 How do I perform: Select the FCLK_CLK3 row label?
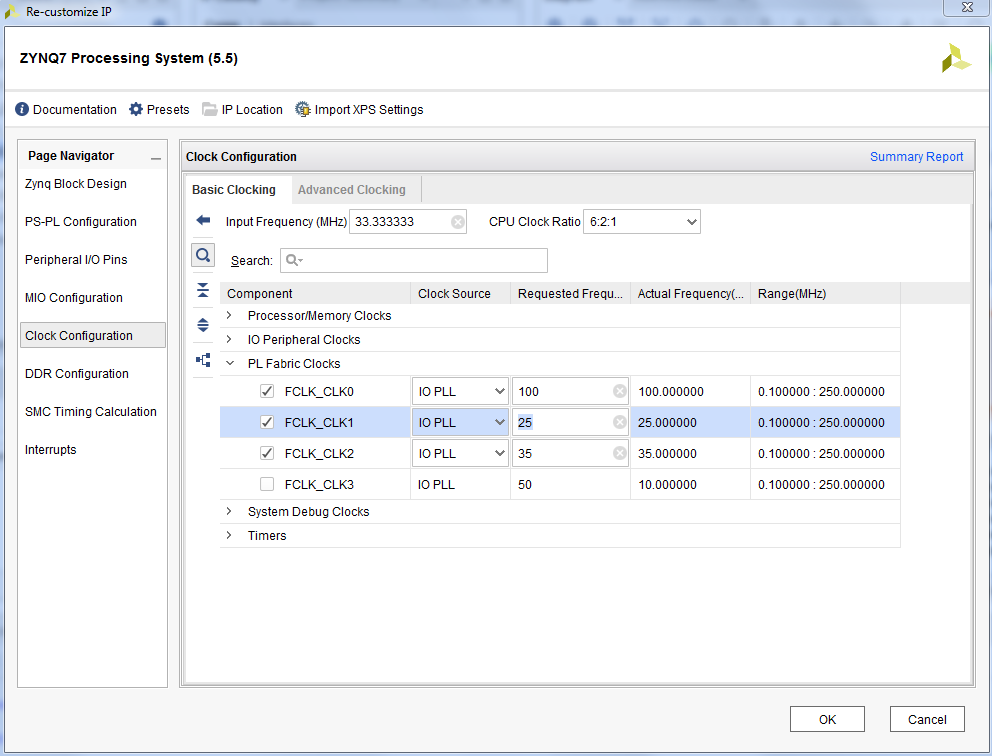(x=319, y=485)
